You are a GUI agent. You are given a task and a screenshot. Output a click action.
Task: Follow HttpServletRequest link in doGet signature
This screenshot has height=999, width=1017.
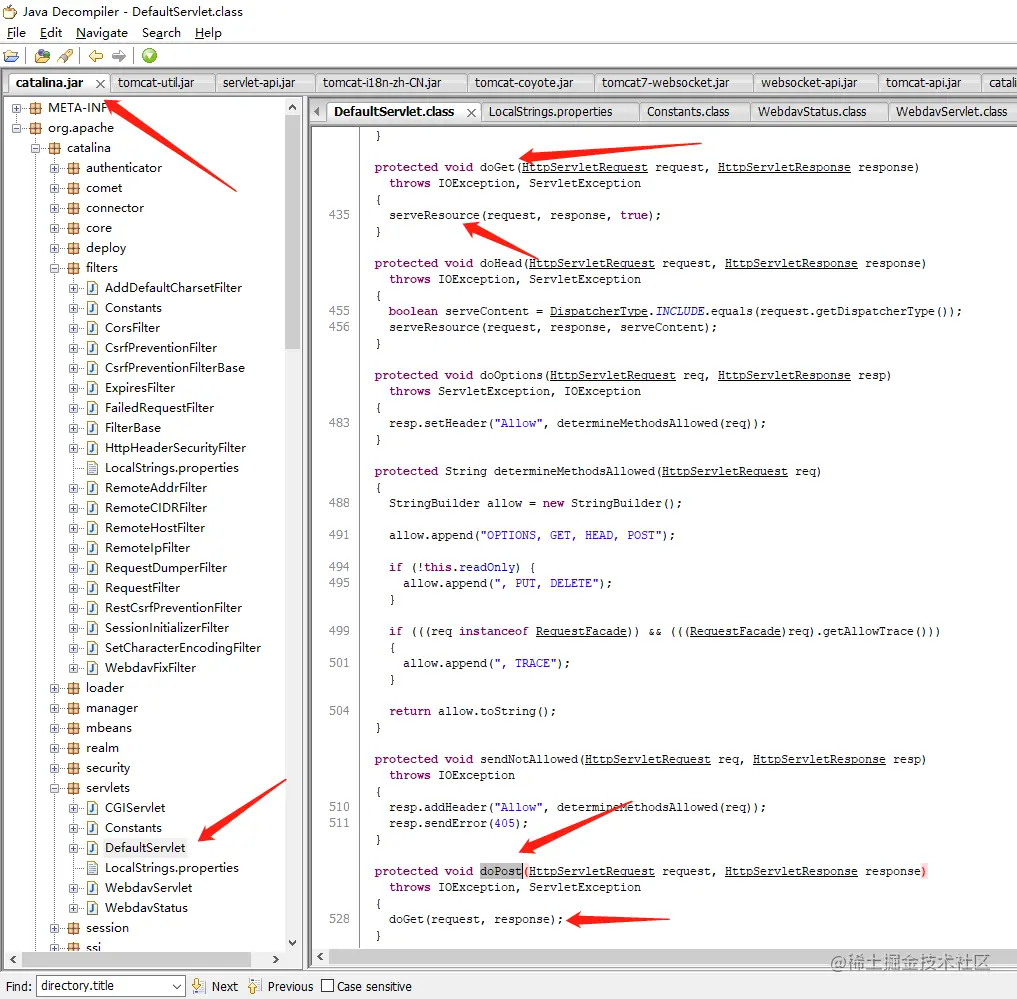(x=585, y=167)
